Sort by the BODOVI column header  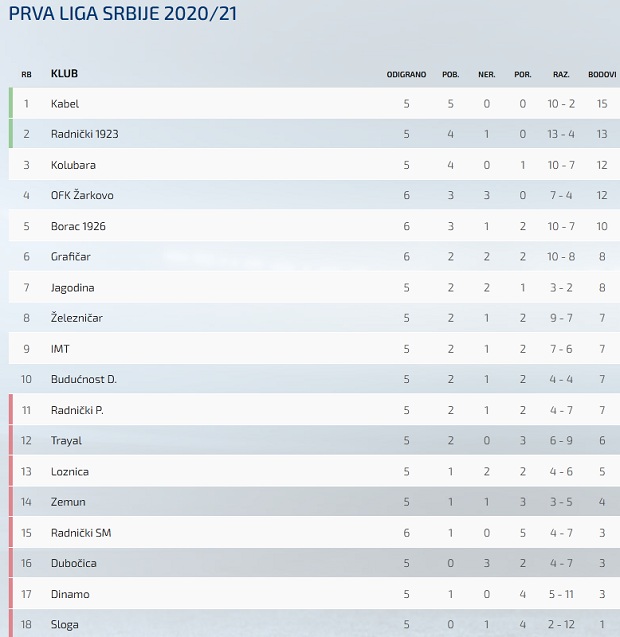click(602, 75)
